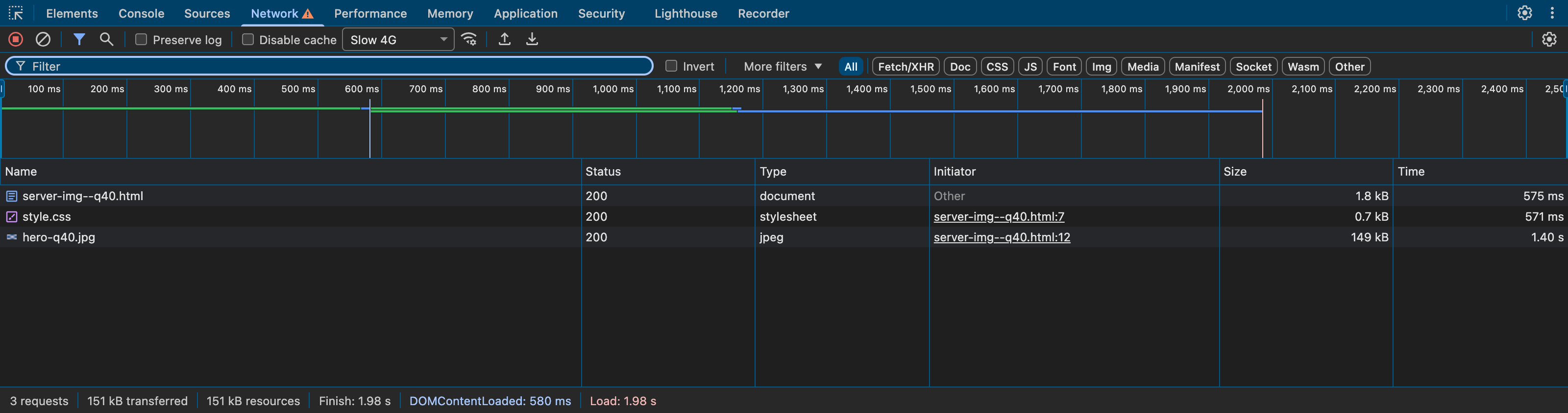Sort requests by Time column header
The image size is (1568, 413).
[x=1480, y=172]
